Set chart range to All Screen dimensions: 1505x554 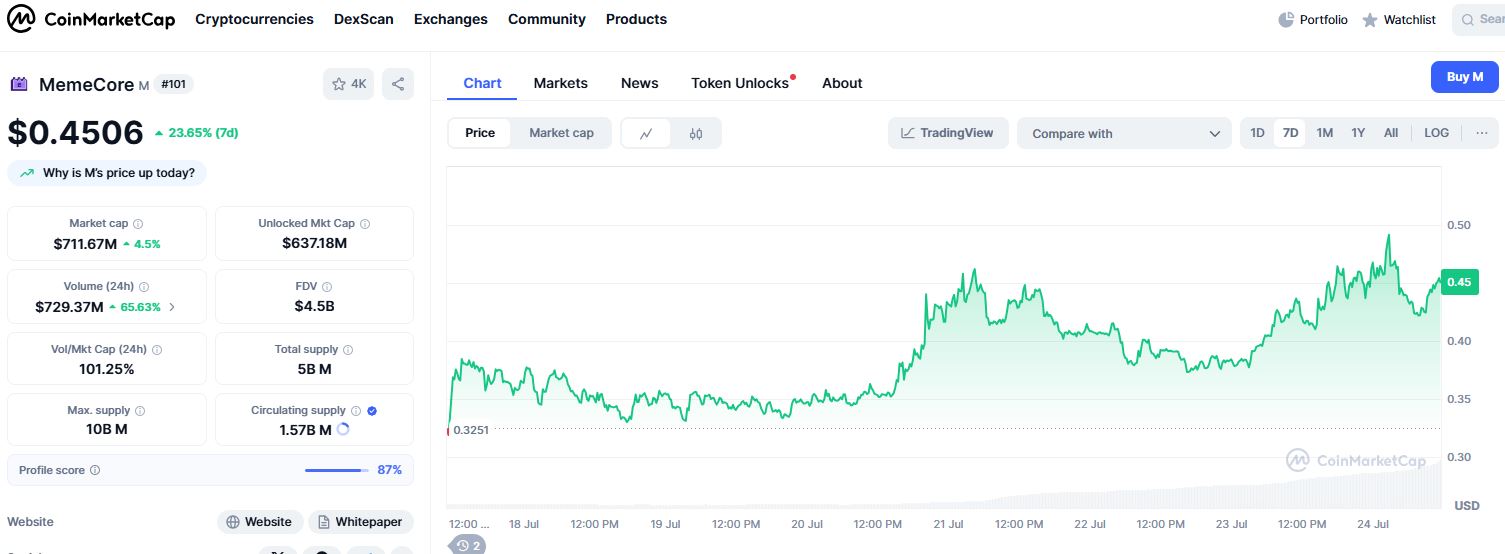1391,133
